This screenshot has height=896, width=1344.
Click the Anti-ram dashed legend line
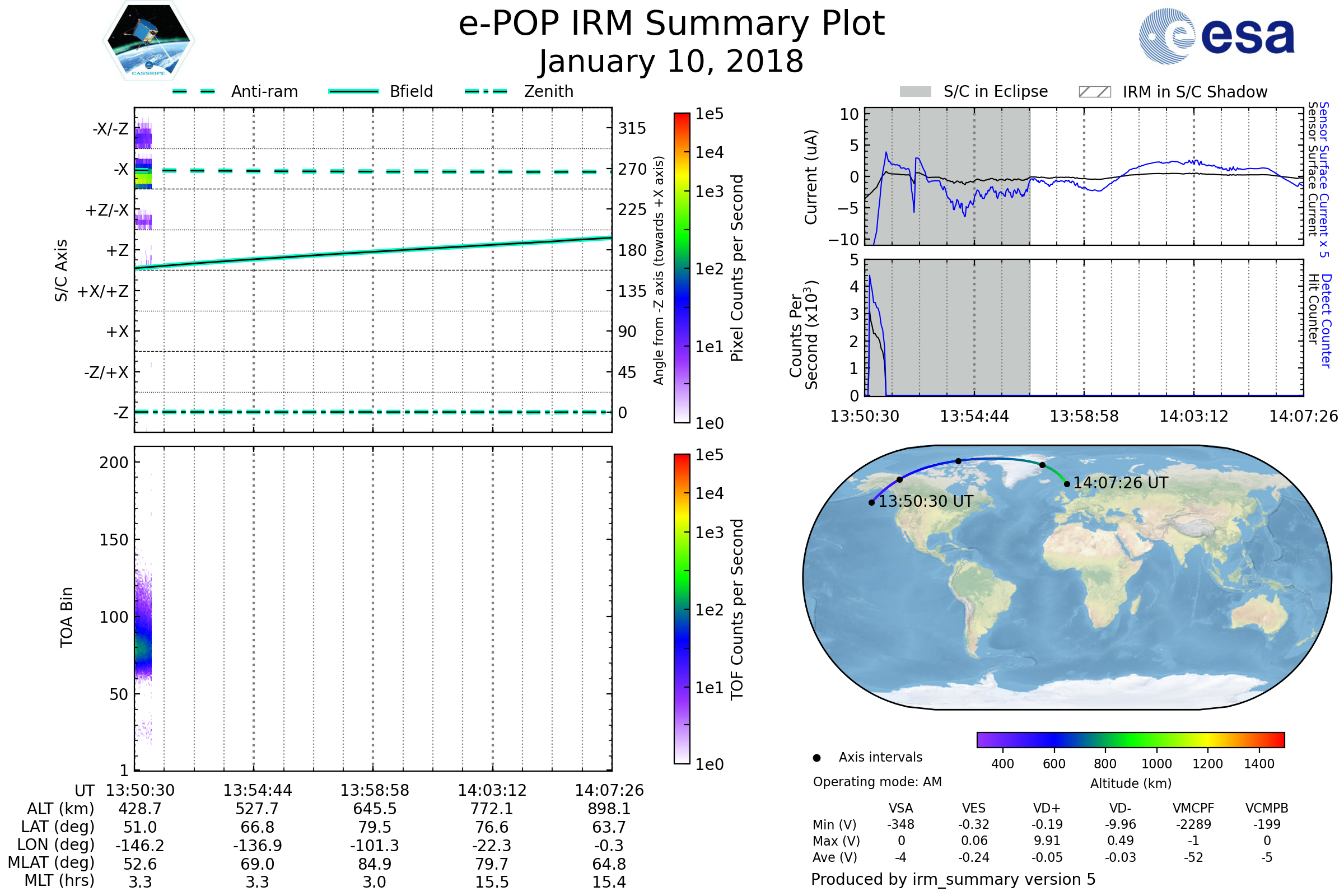pyautogui.click(x=194, y=91)
